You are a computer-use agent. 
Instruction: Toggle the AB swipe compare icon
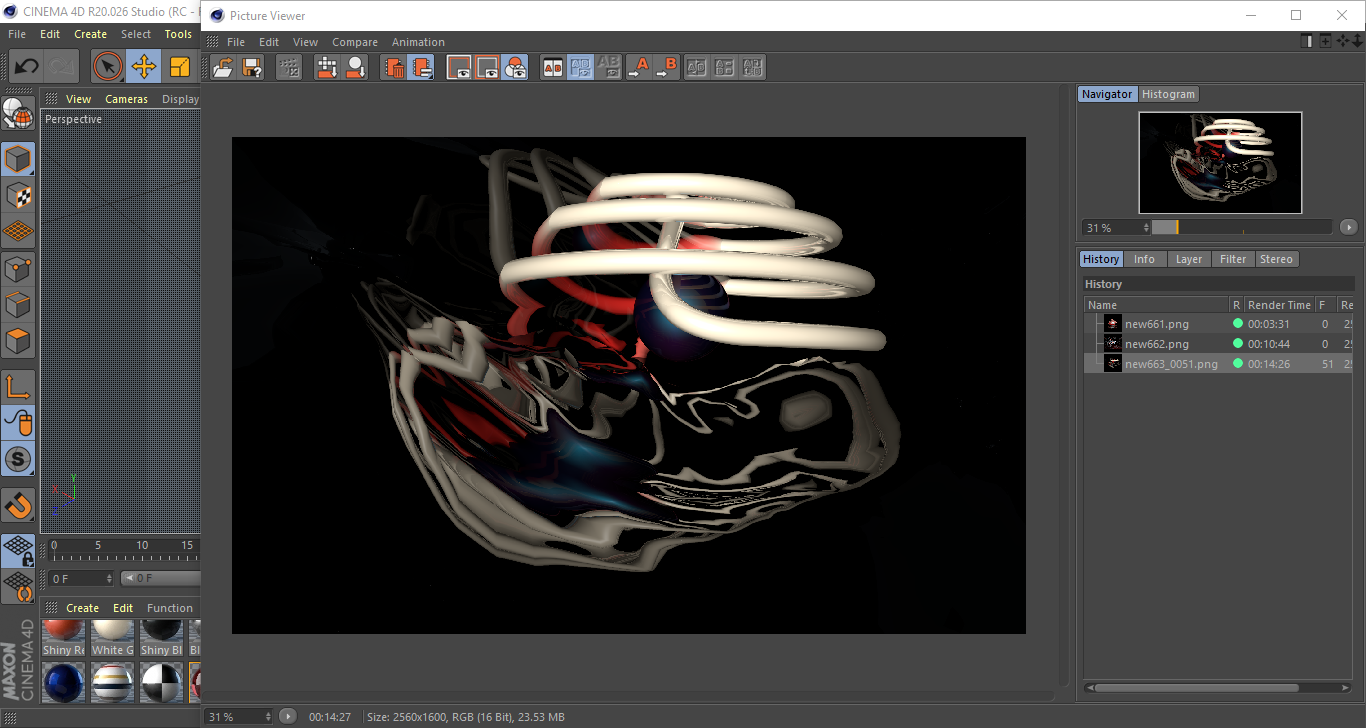(580, 67)
